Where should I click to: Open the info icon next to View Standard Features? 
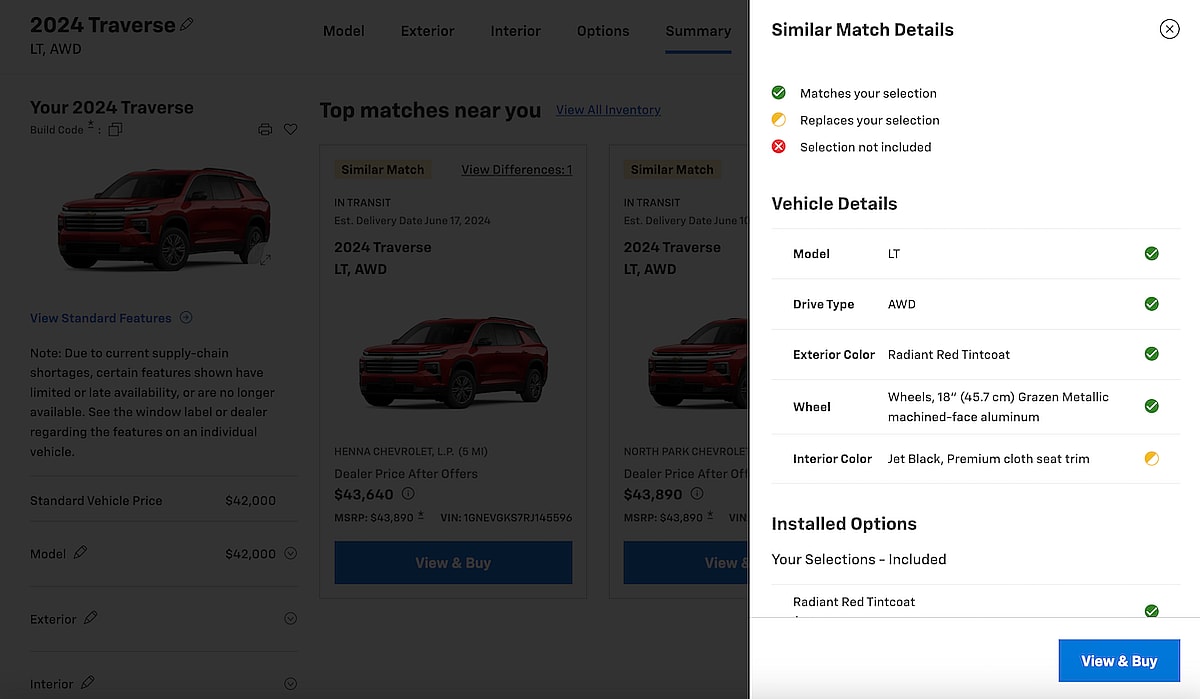(x=186, y=318)
